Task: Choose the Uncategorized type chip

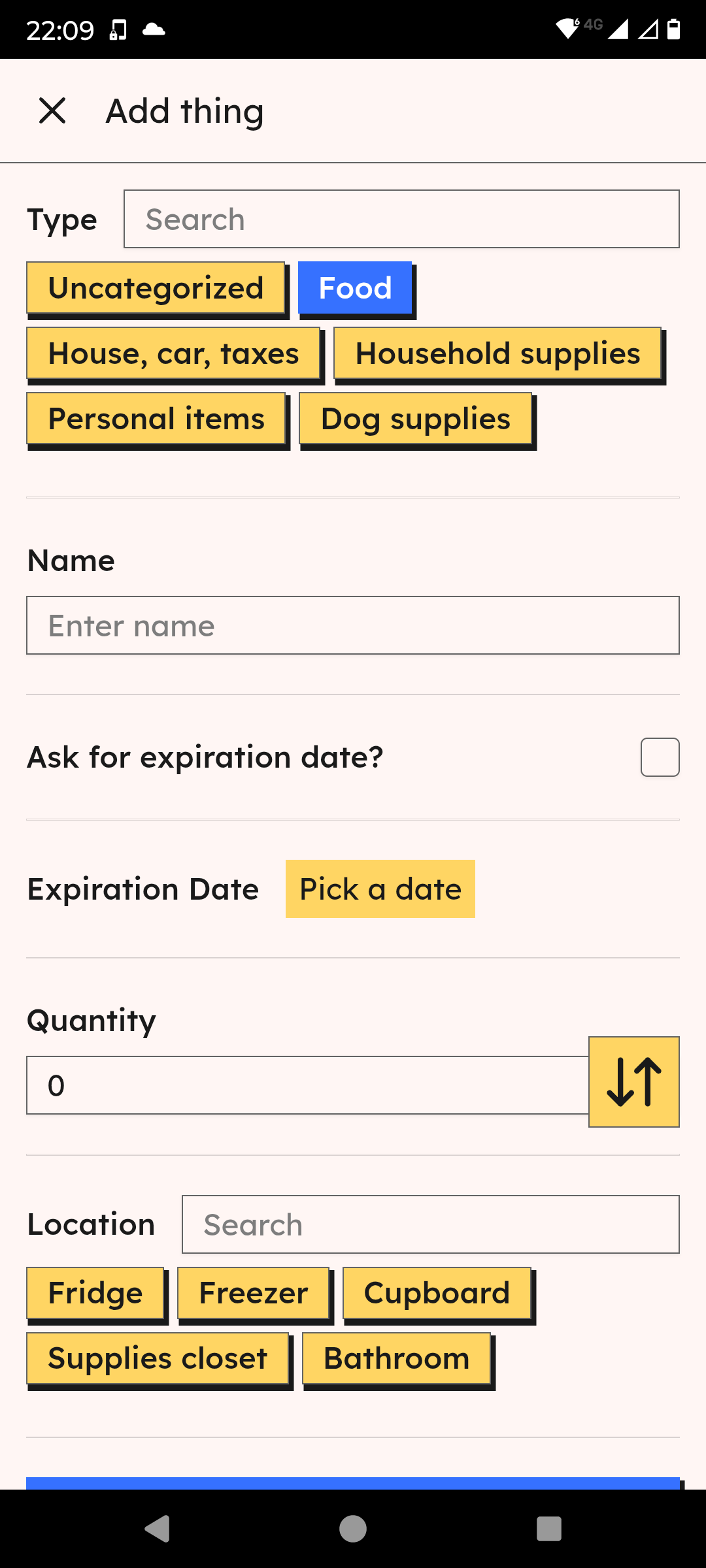Action: click(x=156, y=288)
